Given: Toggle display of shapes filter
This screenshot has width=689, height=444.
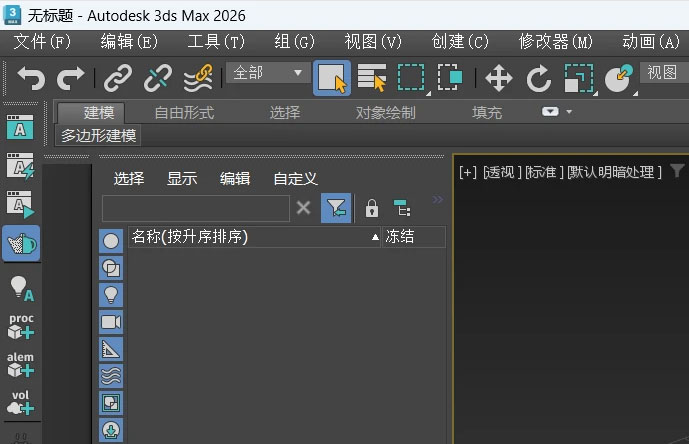Looking at the screenshot, I should (111, 268).
